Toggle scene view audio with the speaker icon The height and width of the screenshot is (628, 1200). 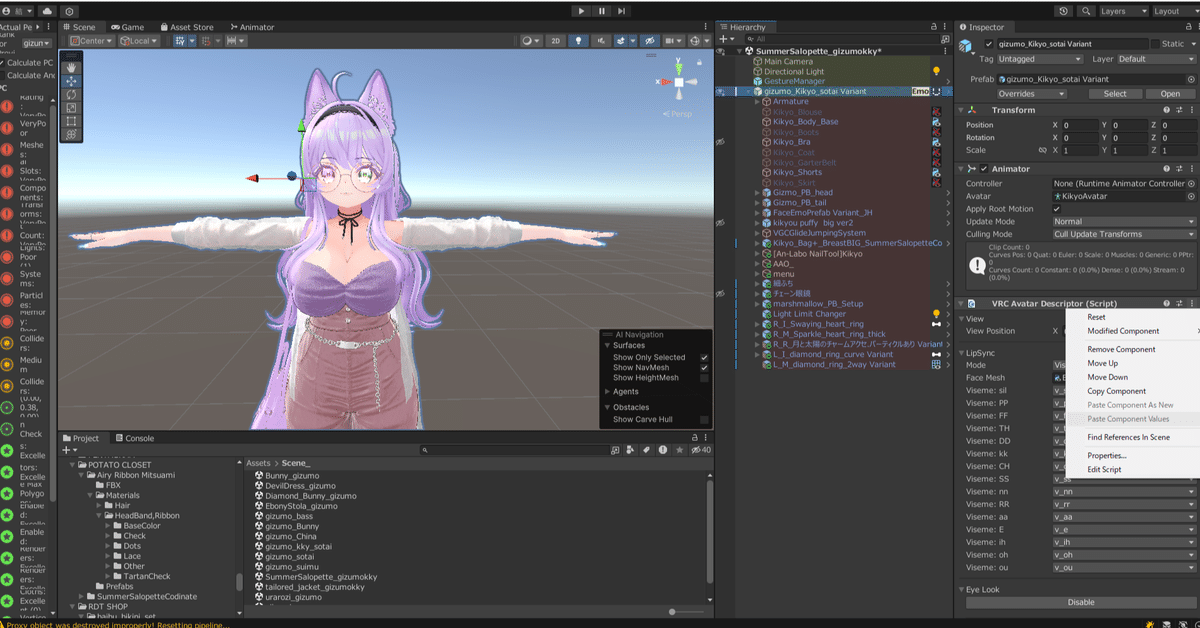pyautogui.click(x=603, y=41)
